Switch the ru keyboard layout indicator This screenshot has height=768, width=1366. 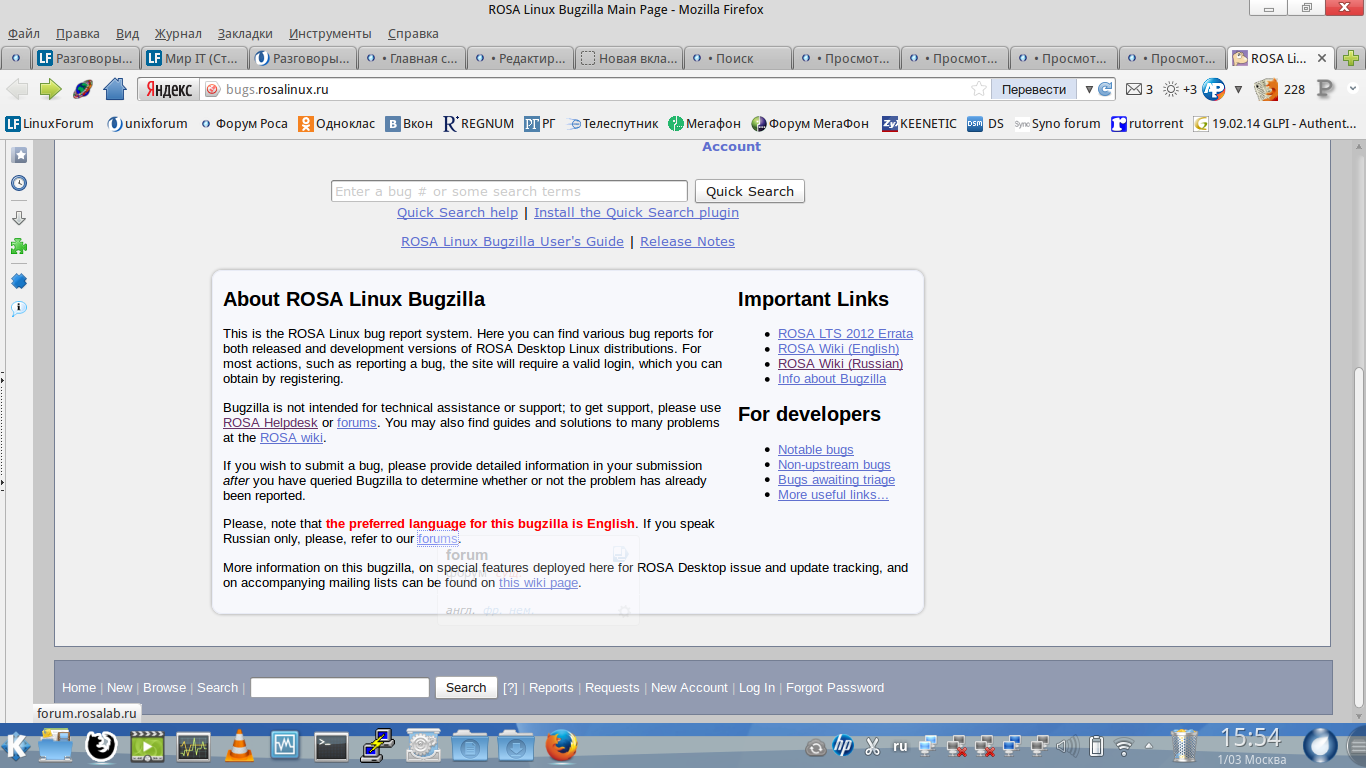[x=900, y=746]
